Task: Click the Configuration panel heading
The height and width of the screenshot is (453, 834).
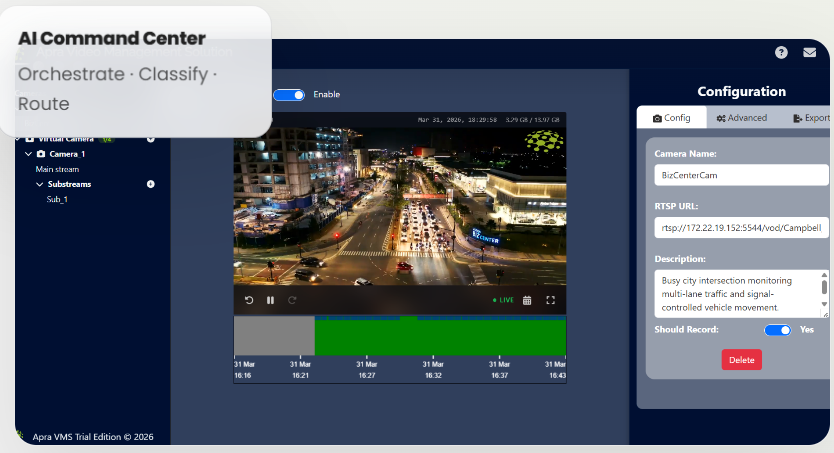Action: (741, 91)
